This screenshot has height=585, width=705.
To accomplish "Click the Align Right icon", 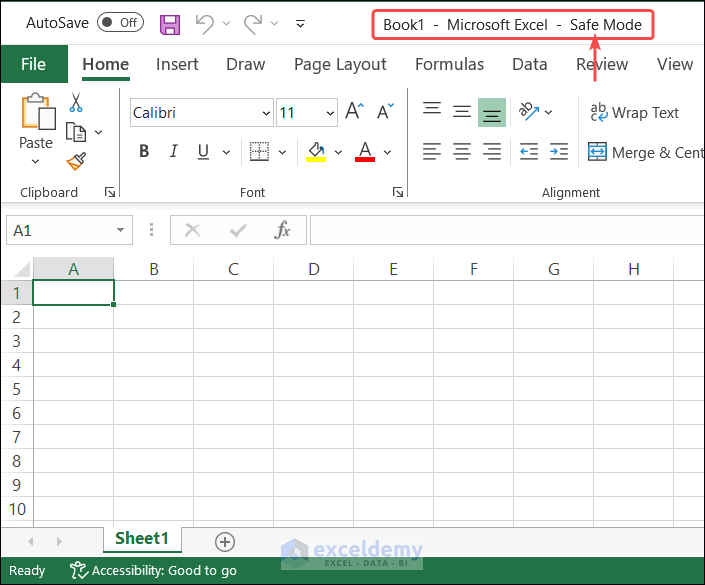I will point(492,152).
